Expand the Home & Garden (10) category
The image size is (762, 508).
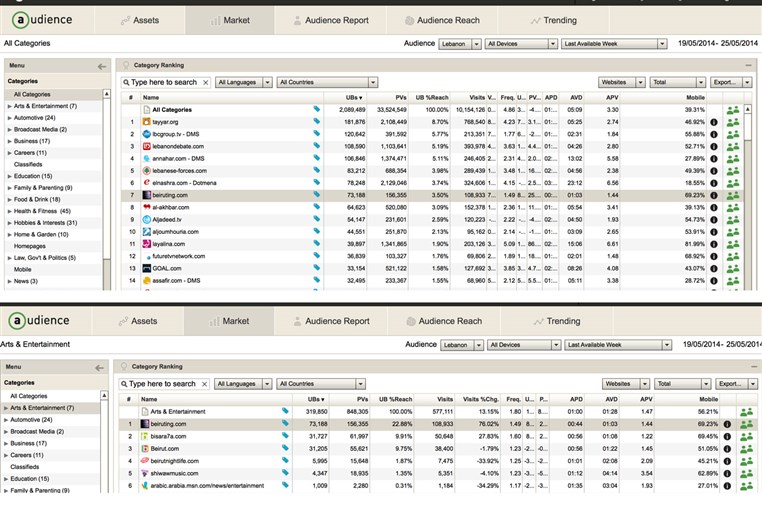9,235
